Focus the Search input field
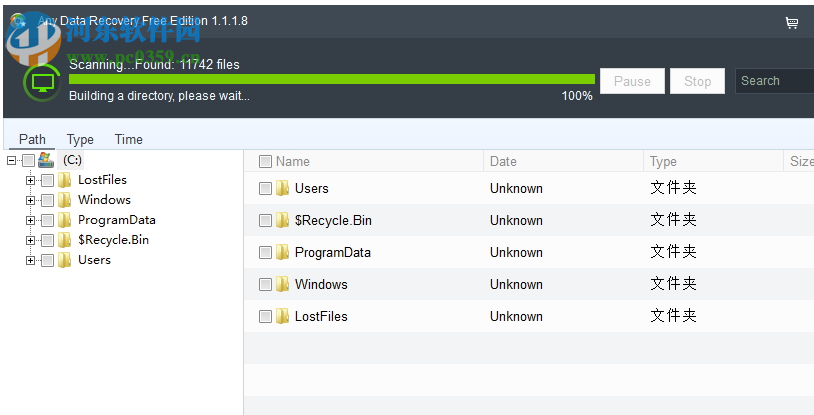The height and width of the screenshot is (415, 814). pos(775,81)
